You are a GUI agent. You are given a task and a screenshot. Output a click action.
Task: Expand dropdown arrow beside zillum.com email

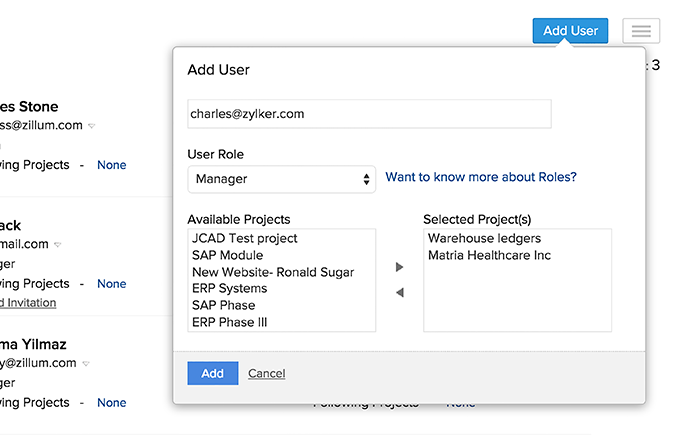[x=91, y=126]
